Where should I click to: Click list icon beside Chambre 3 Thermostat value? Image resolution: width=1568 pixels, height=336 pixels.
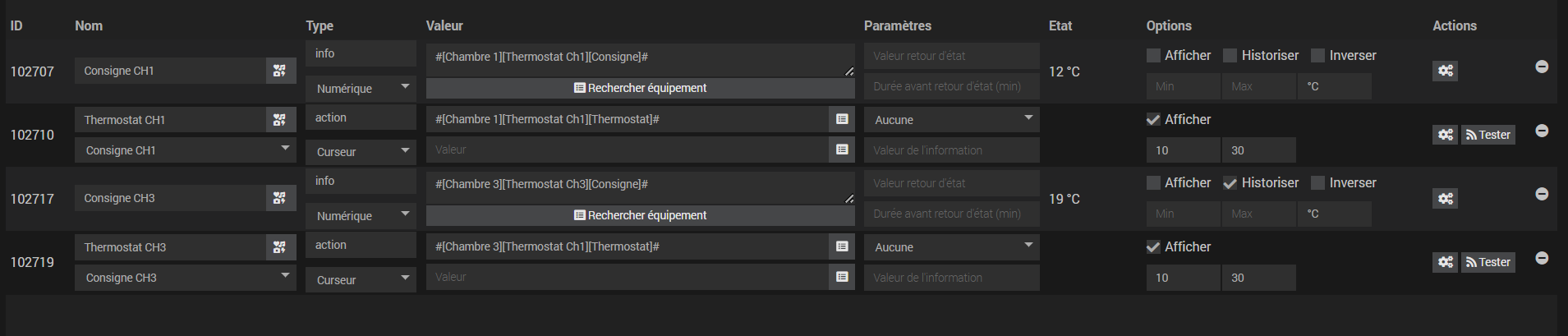click(x=842, y=246)
